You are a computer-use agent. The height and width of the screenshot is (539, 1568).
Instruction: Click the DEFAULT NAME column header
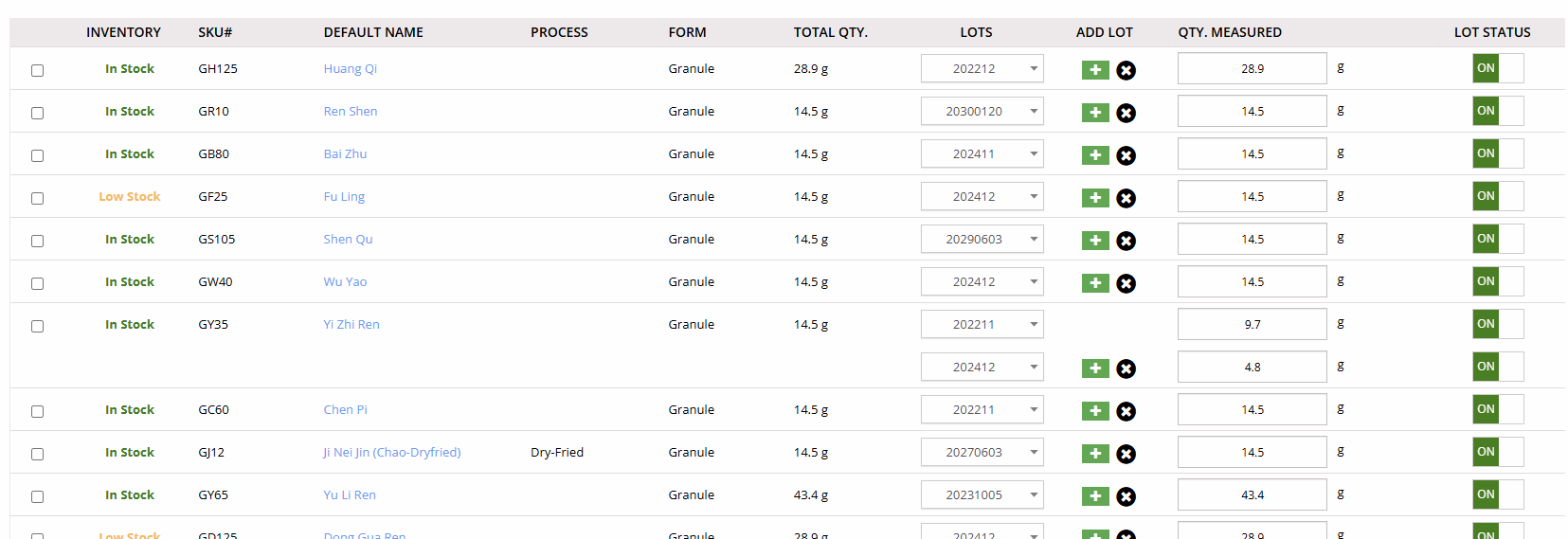point(373,32)
